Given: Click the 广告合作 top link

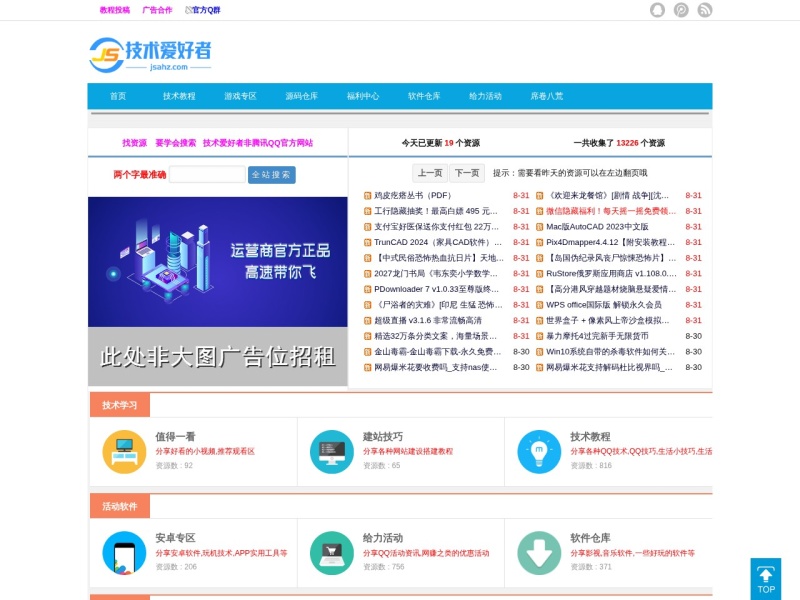Looking at the screenshot, I should point(157,10).
